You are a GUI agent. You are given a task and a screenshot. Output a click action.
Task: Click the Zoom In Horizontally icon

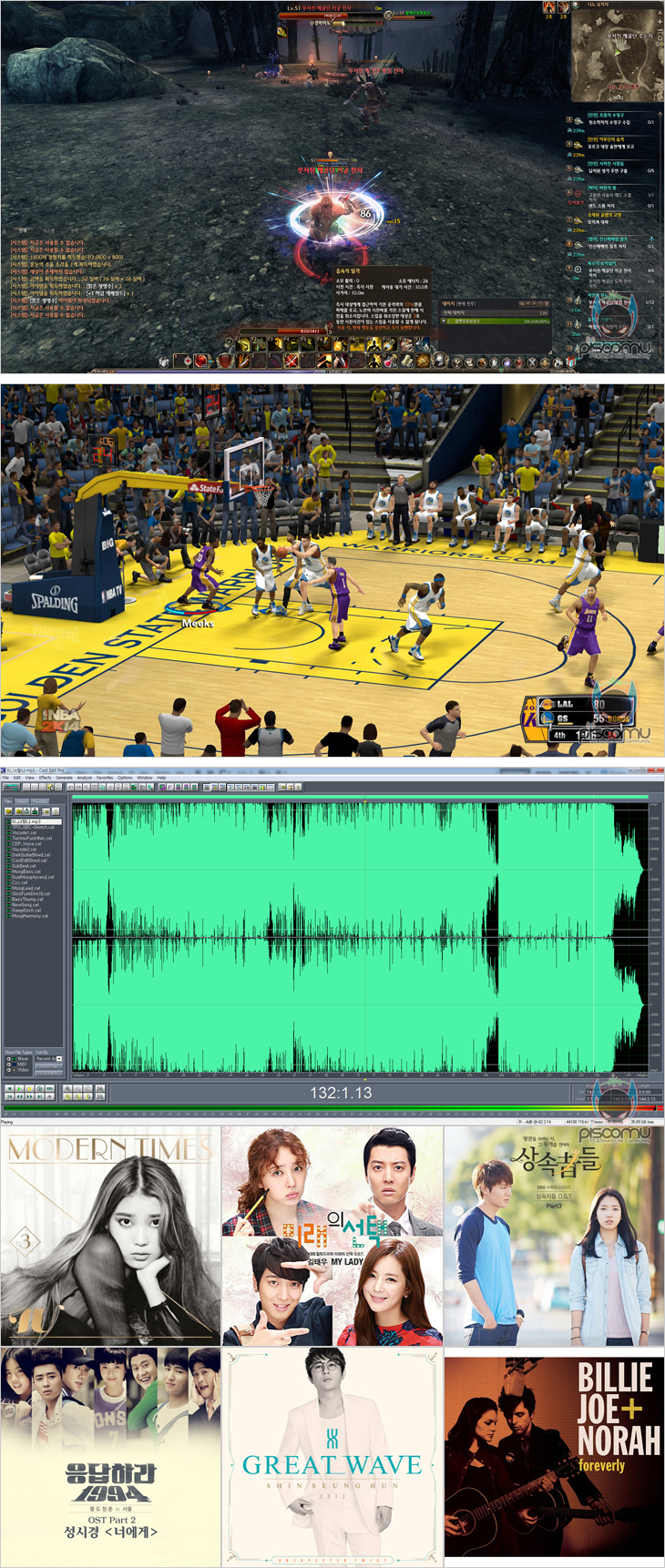pos(67,1089)
